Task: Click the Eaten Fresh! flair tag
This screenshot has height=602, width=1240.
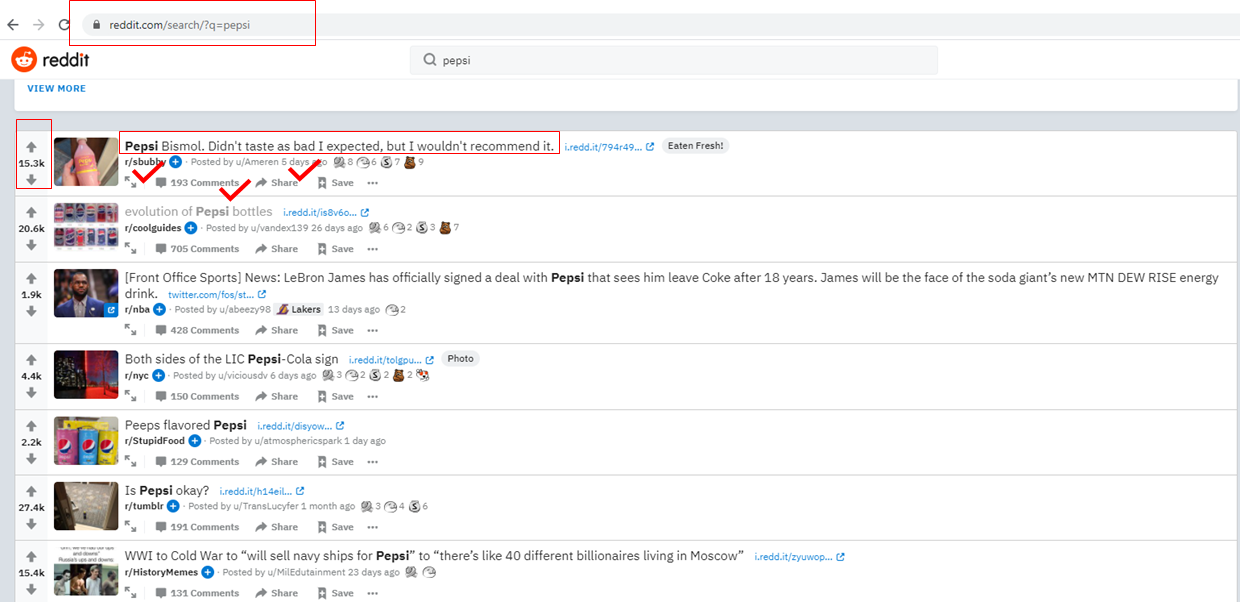Action: click(696, 146)
